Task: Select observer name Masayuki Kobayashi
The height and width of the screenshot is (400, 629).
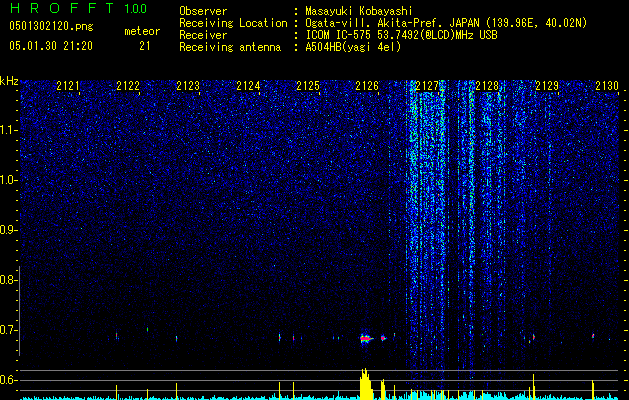Action: [x=359, y=11]
